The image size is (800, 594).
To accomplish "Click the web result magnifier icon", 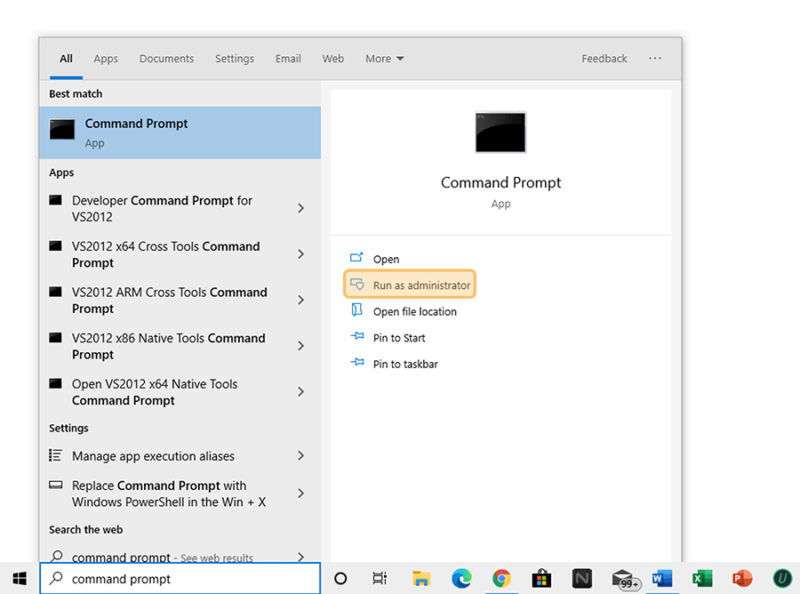I will (57, 556).
